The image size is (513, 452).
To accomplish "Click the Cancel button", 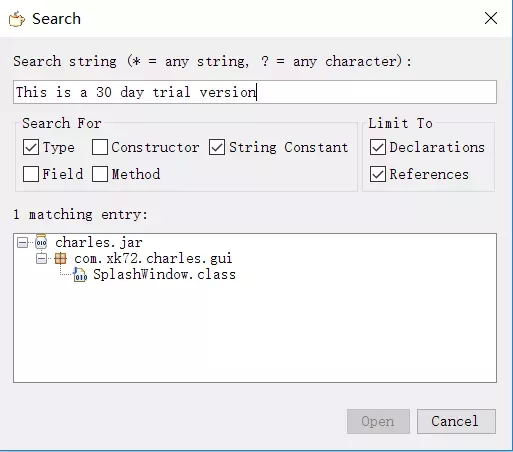I will (x=456, y=421).
